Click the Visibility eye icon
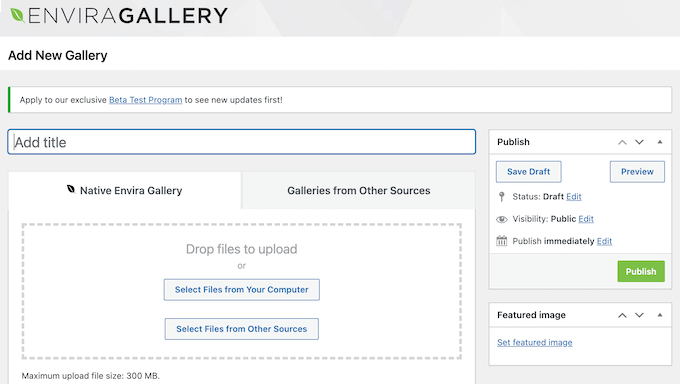680x384 pixels. (x=502, y=219)
